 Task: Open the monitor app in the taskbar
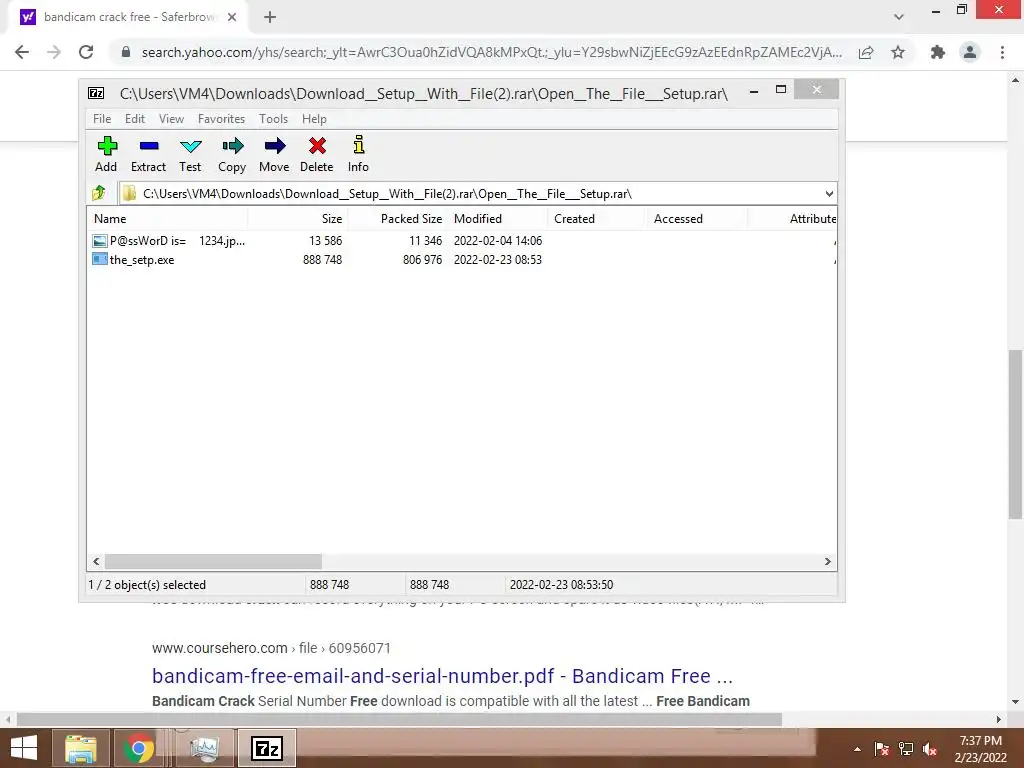205,748
